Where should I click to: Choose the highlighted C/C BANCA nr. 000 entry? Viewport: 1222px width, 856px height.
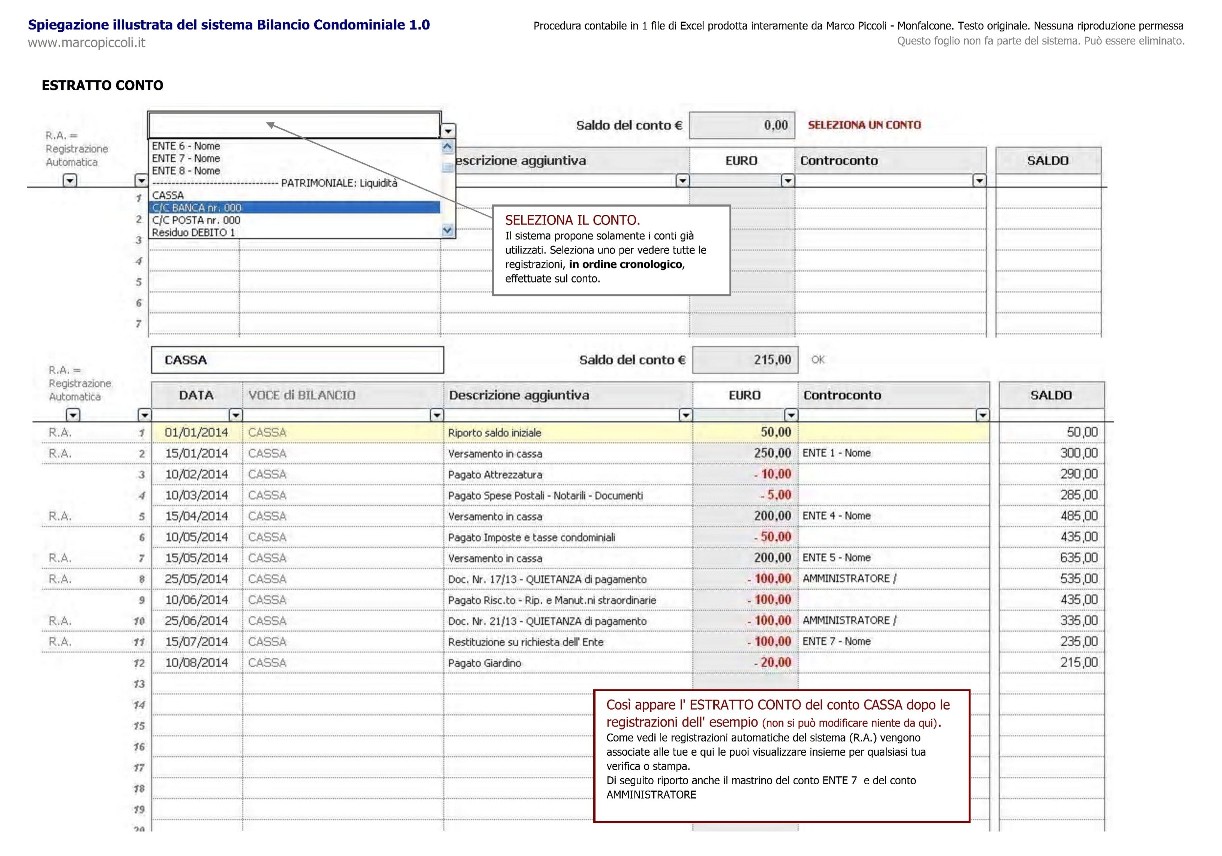pos(294,207)
